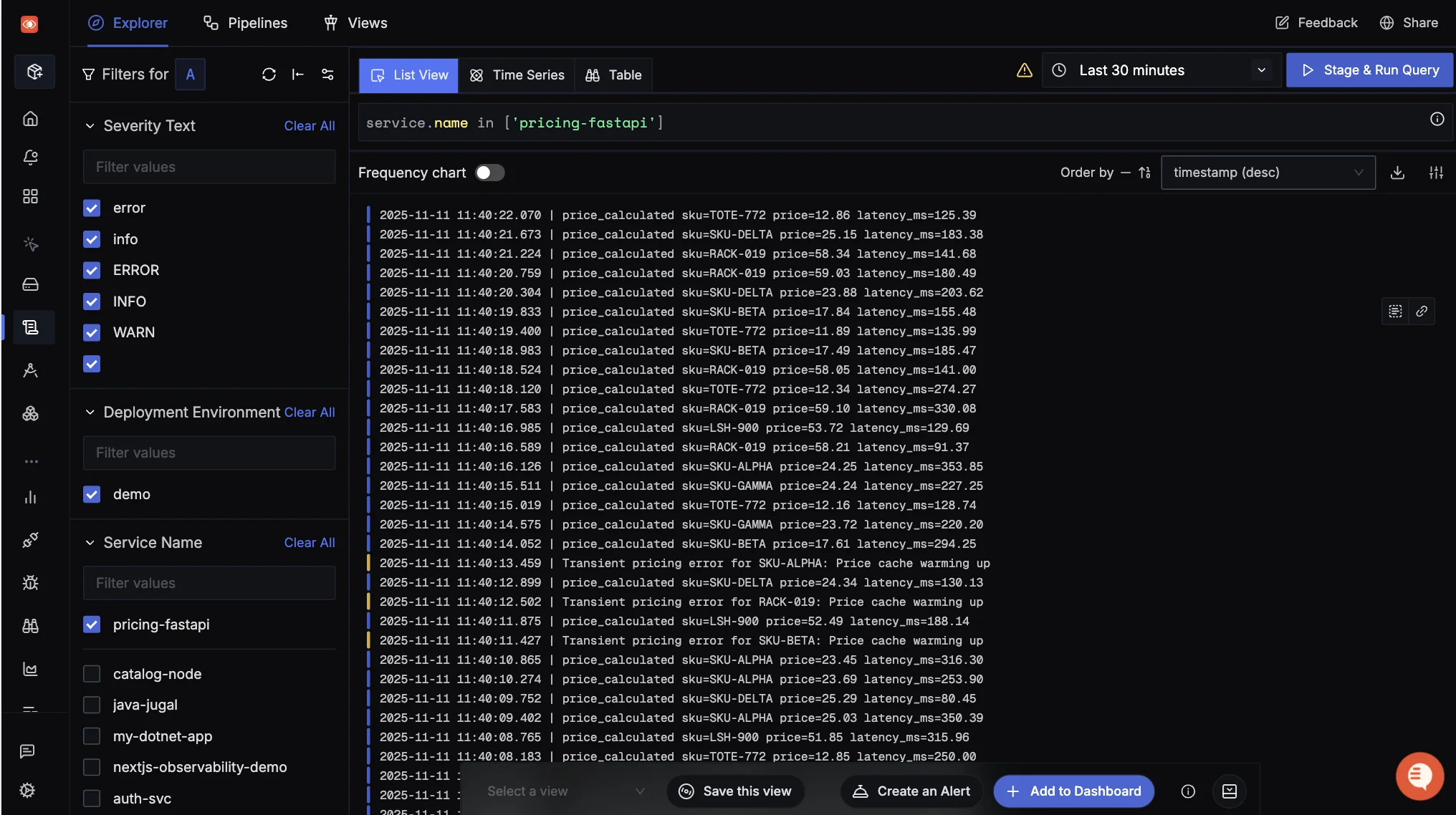Select the bug/debug icon in the sidebar
Image resolution: width=1456 pixels, height=815 pixels.
click(31, 583)
